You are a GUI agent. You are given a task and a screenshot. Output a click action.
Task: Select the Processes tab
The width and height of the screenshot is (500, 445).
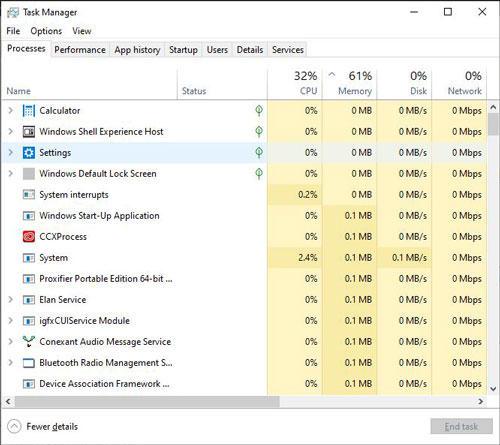(26, 49)
